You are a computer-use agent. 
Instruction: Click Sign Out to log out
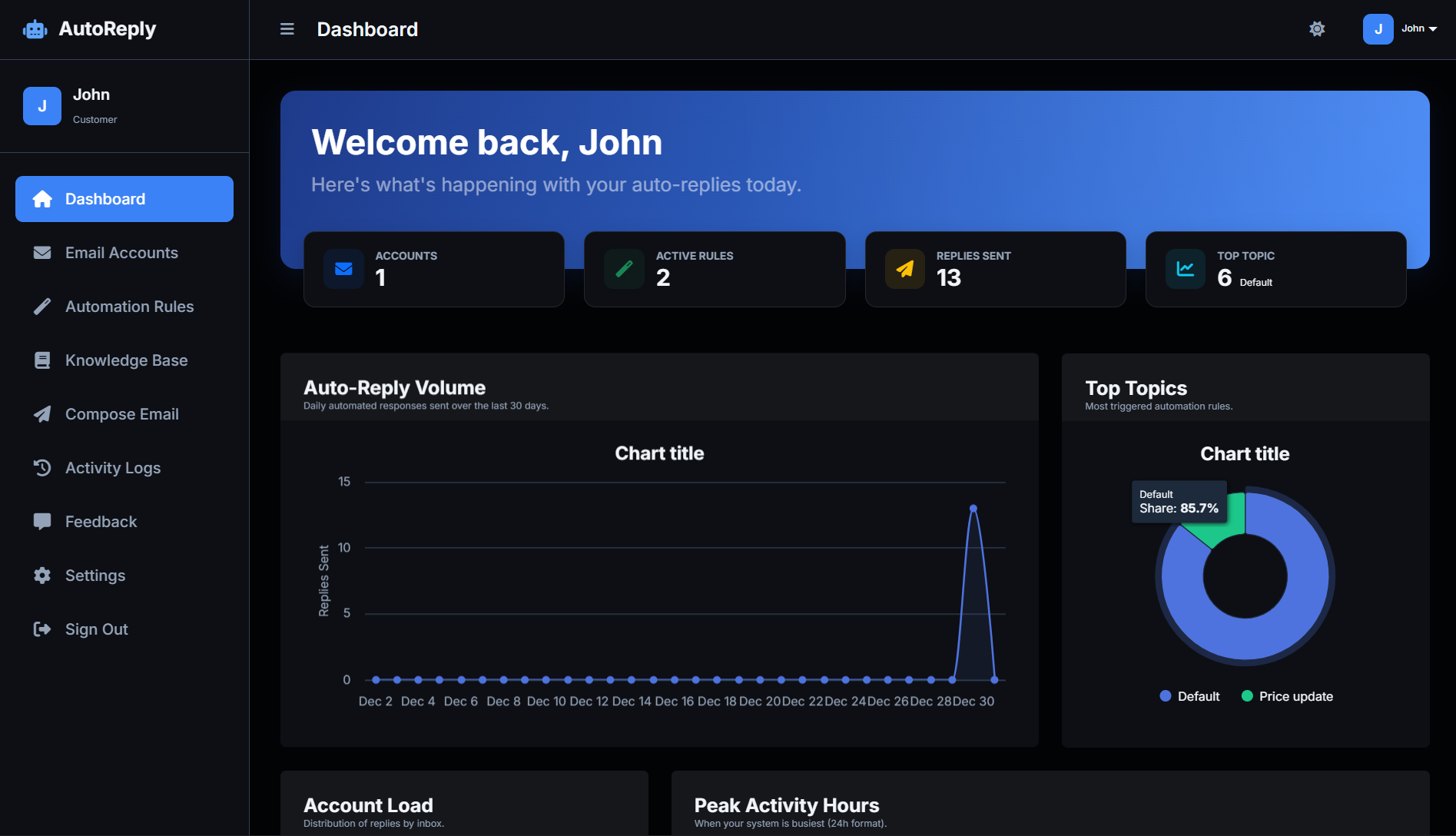click(95, 629)
